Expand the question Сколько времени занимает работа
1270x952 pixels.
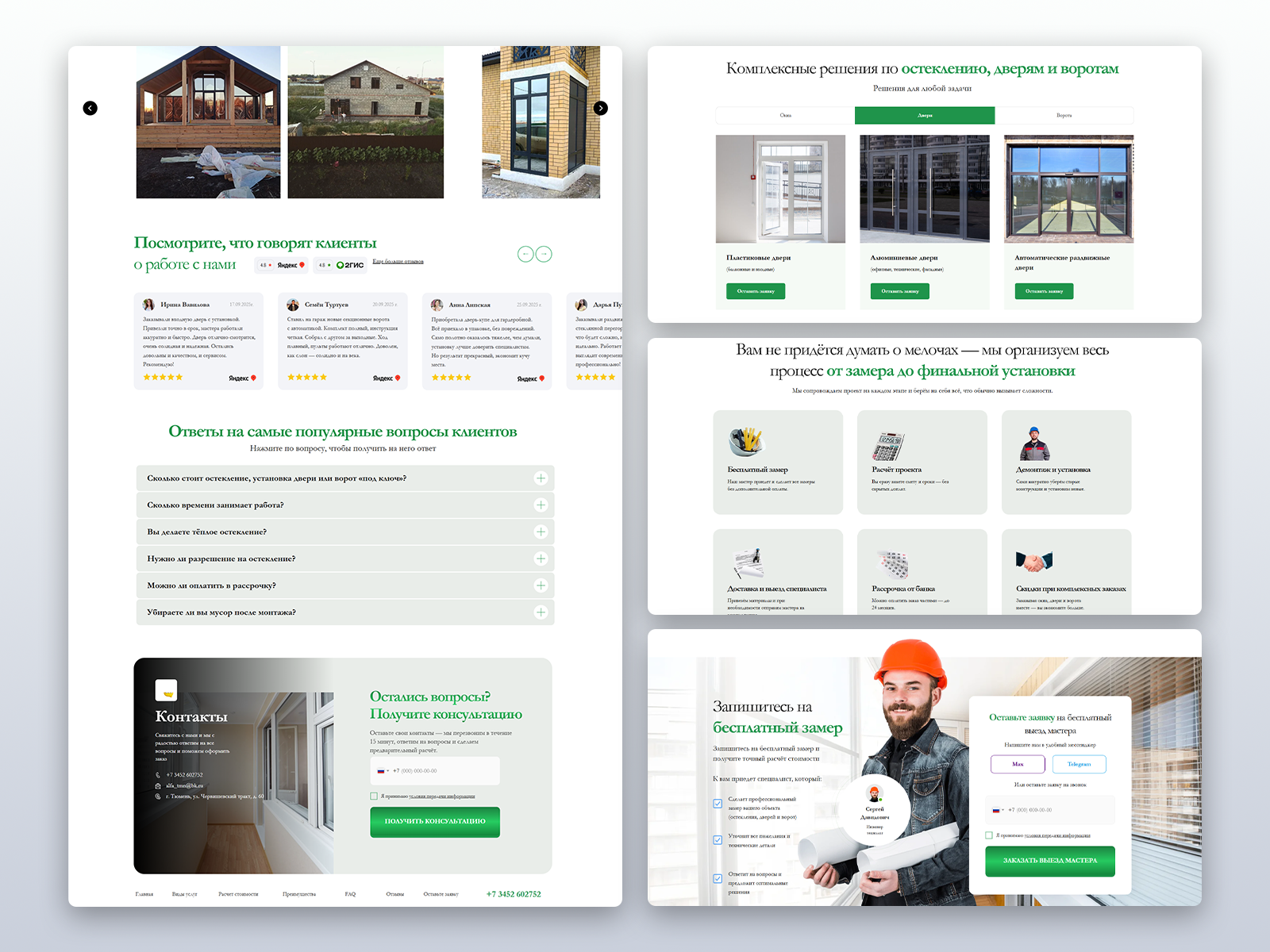(345, 505)
